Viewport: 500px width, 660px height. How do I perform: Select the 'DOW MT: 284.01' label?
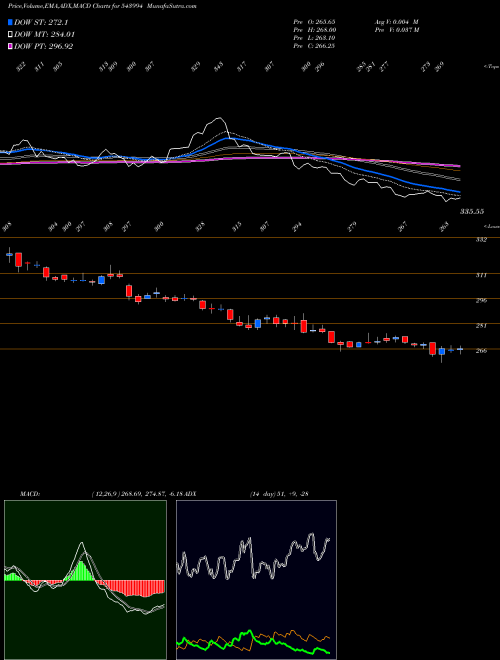click(45, 35)
